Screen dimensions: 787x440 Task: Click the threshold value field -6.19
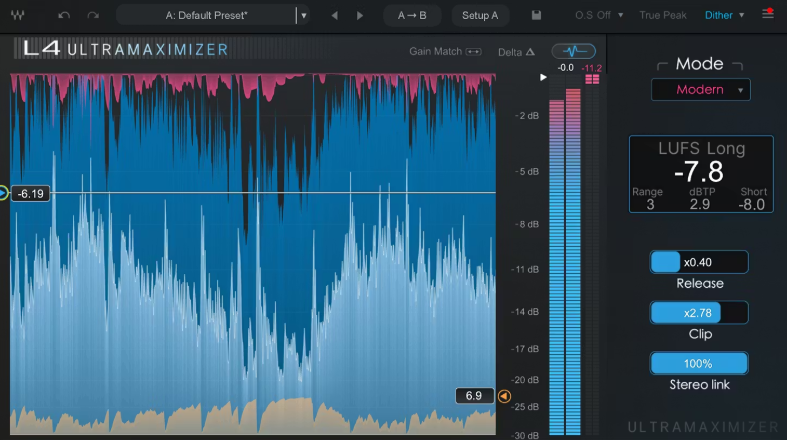31,194
